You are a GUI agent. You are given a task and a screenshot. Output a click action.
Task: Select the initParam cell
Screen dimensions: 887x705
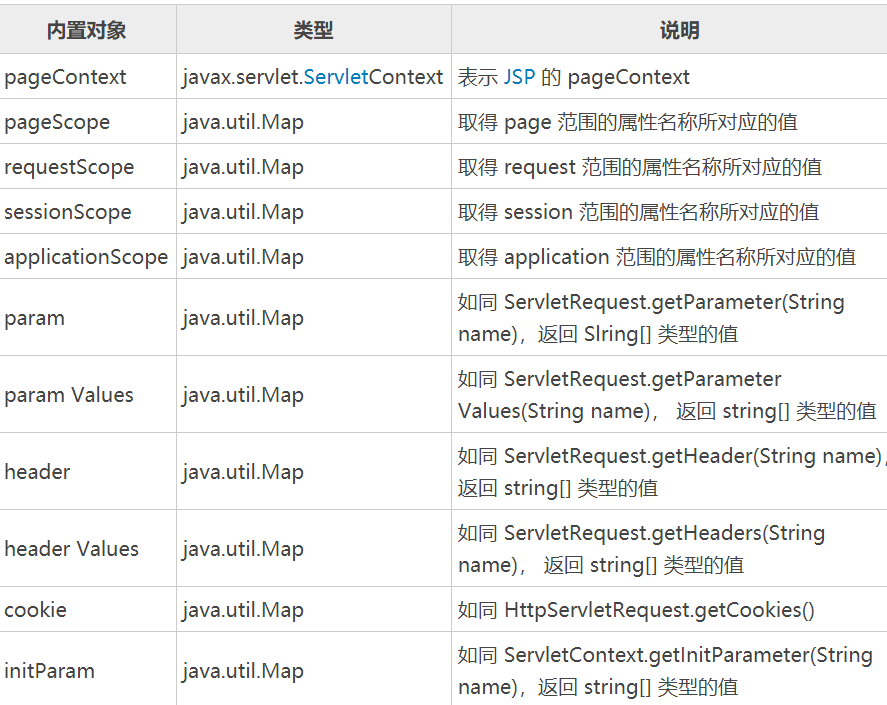tap(50, 671)
